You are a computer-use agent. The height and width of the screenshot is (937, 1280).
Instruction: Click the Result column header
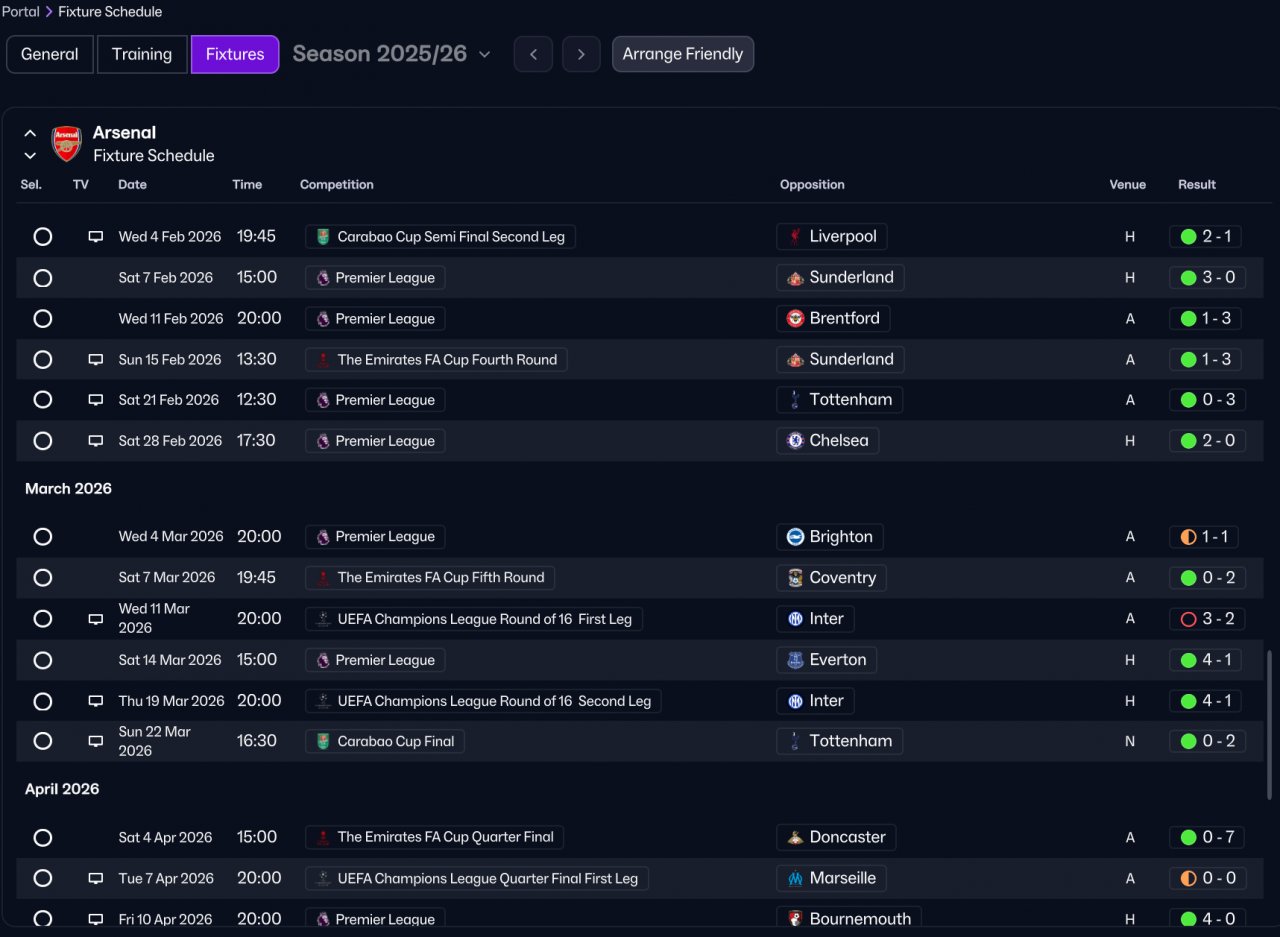tap(1197, 185)
